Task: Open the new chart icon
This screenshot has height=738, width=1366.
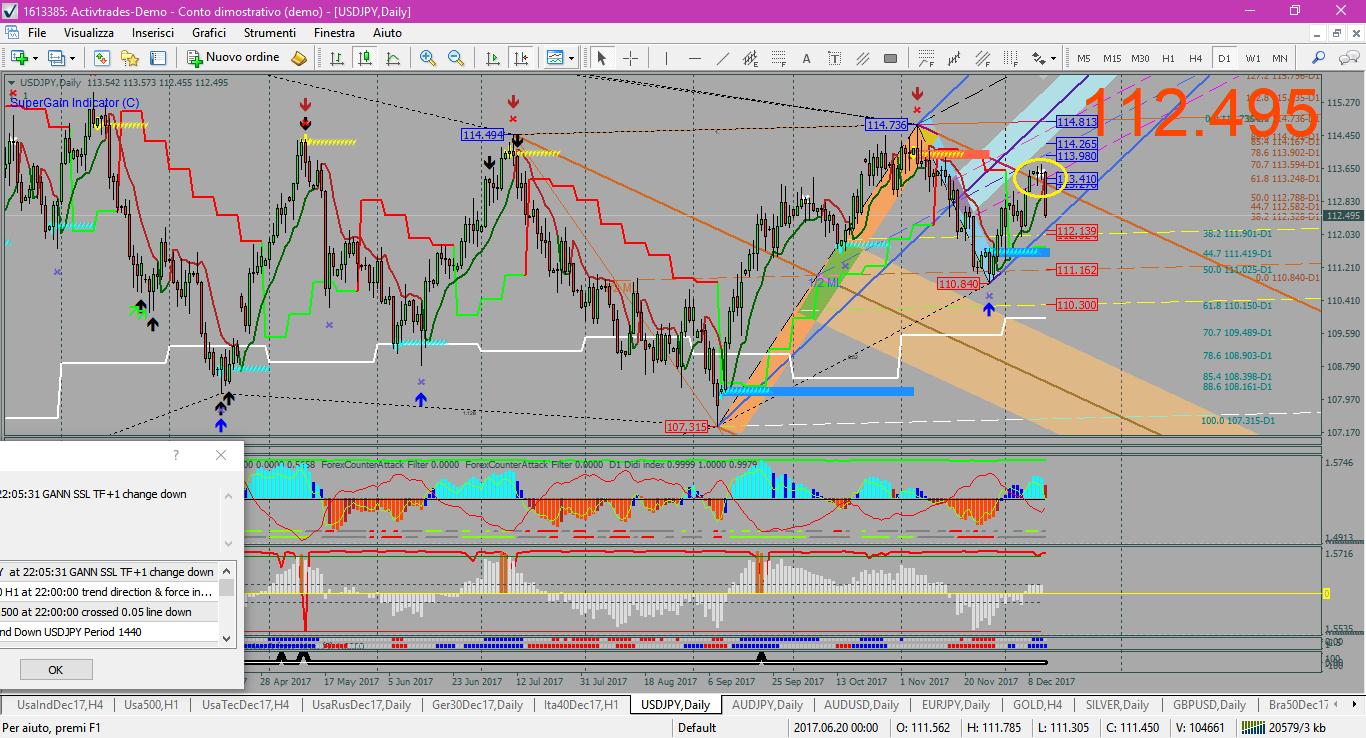Action: click(19, 58)
